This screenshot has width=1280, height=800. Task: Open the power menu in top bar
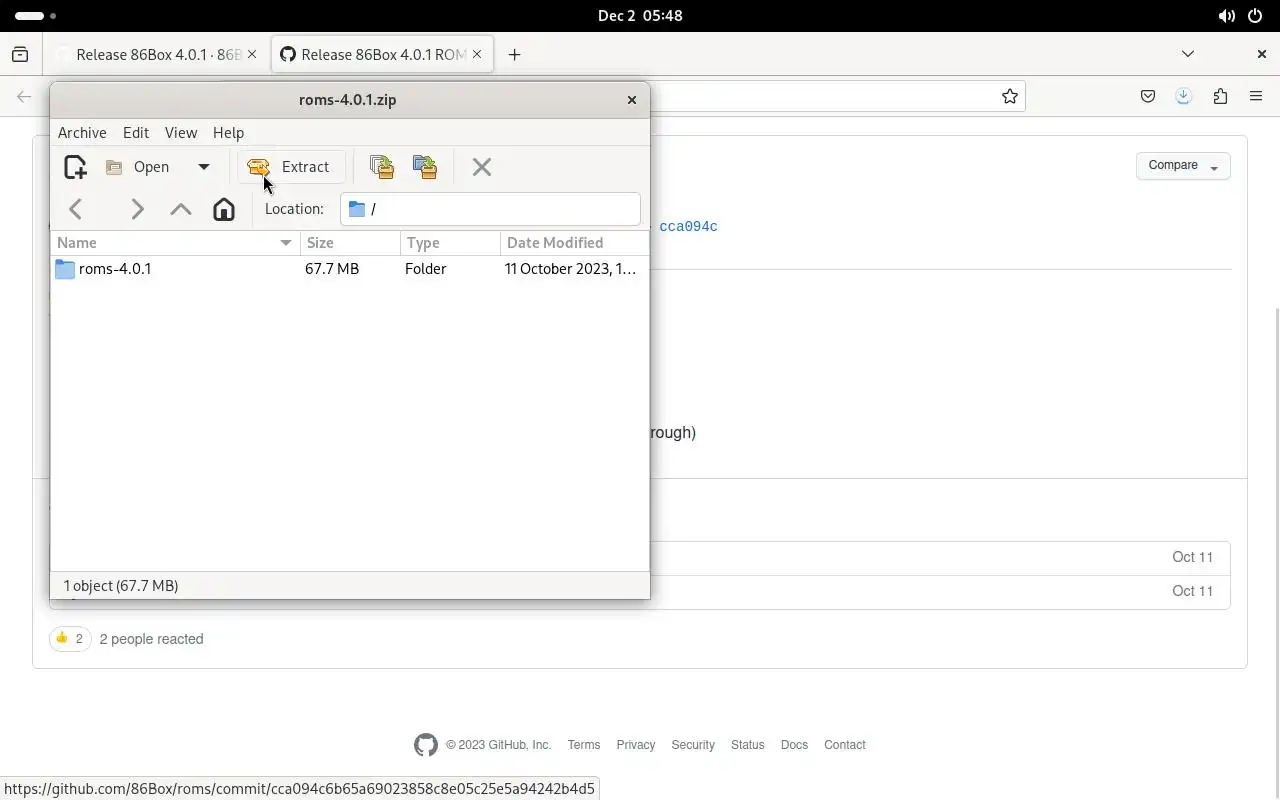[x=1256, y=16]
